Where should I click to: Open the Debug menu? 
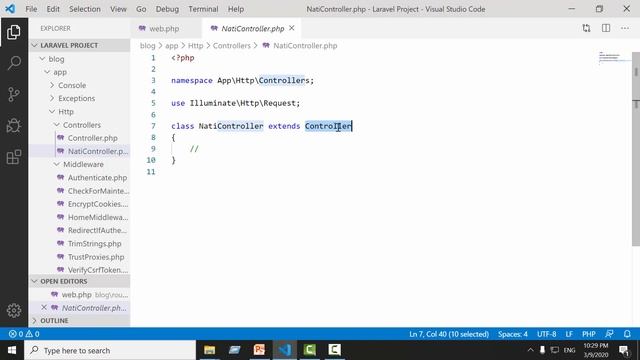[167, 9]
